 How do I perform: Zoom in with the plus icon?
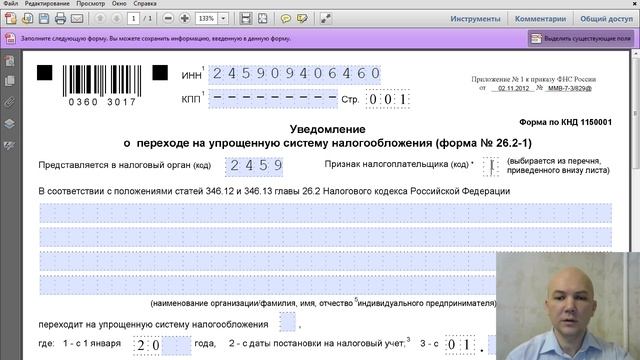[x=184, y=18]
